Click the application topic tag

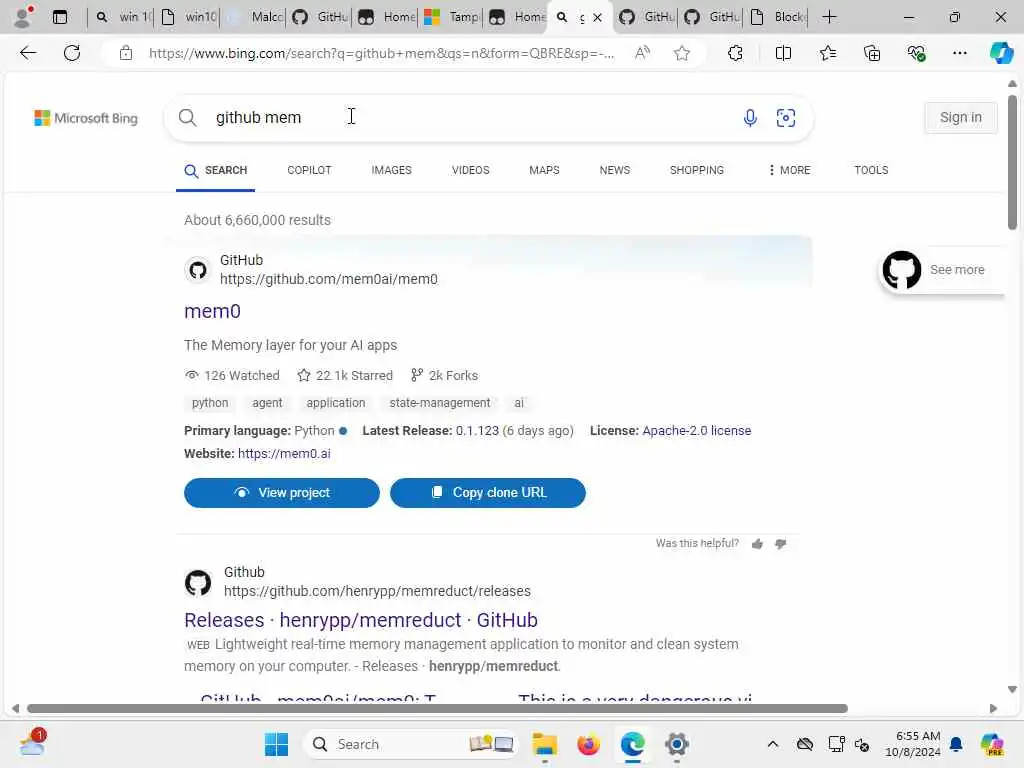[336, 403]
